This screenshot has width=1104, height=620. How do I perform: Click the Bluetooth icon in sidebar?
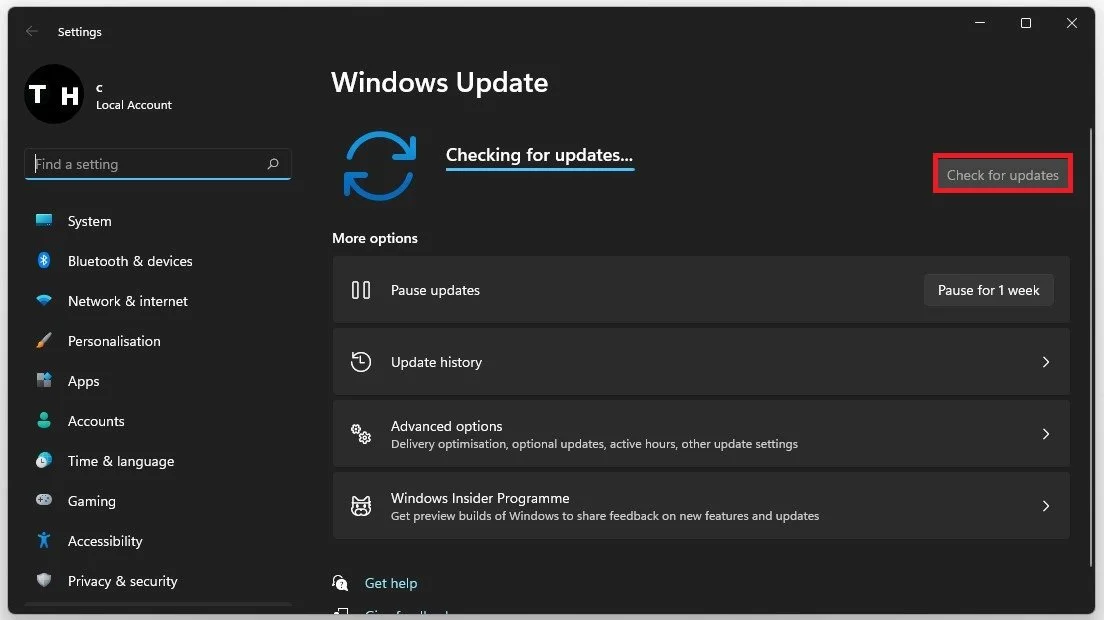point(44,260)
